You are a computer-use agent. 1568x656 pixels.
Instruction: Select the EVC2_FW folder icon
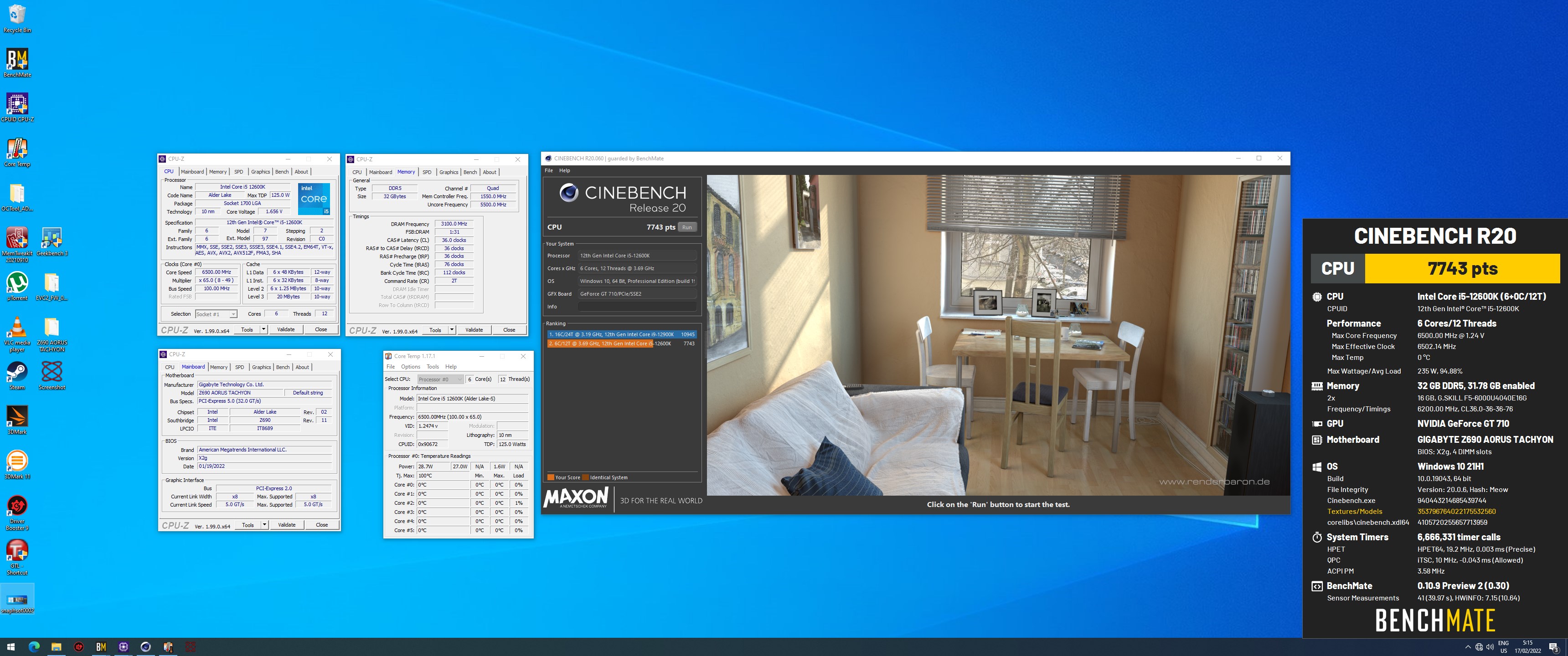pos(52,286)
